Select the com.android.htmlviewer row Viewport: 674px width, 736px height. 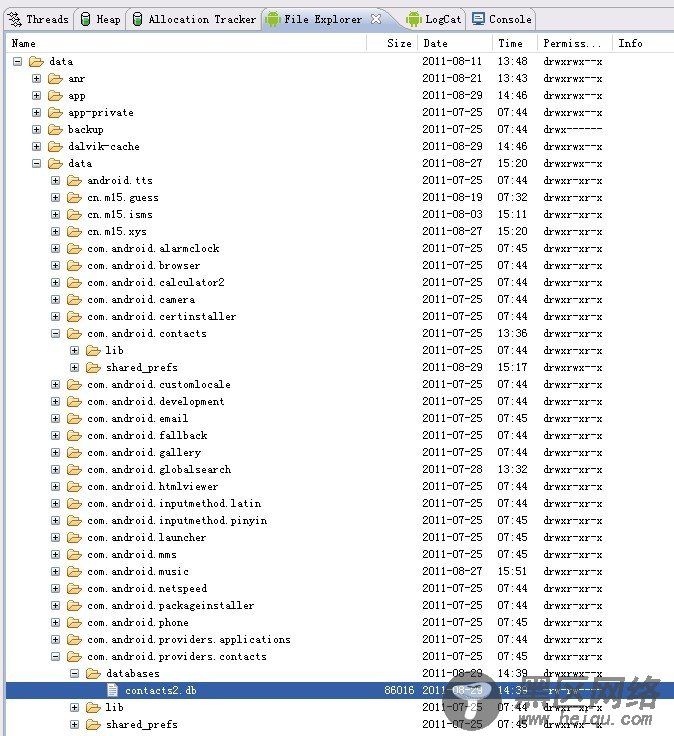(340, 486)
